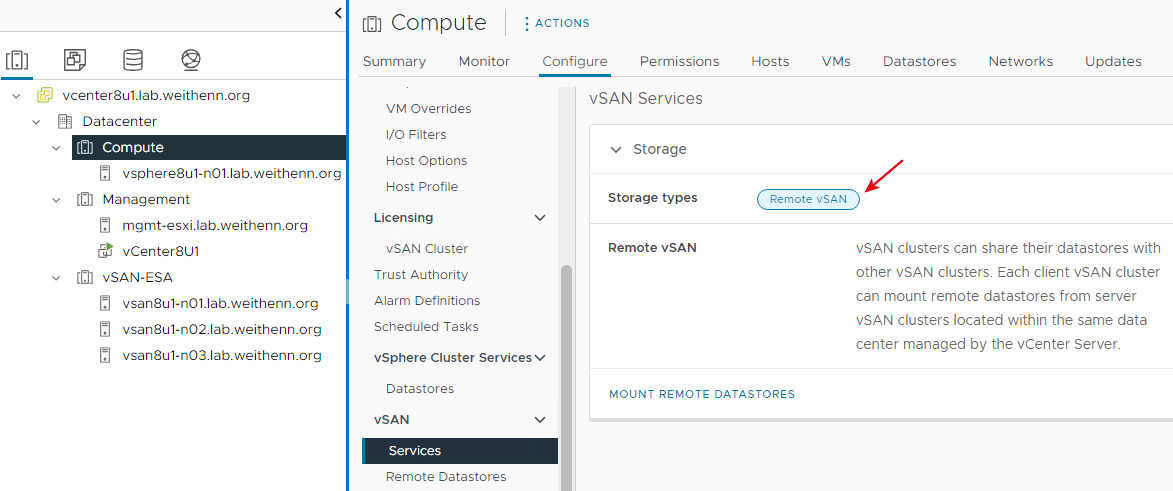
Task: Open the Networks tab
Action: pos(1020,61)
